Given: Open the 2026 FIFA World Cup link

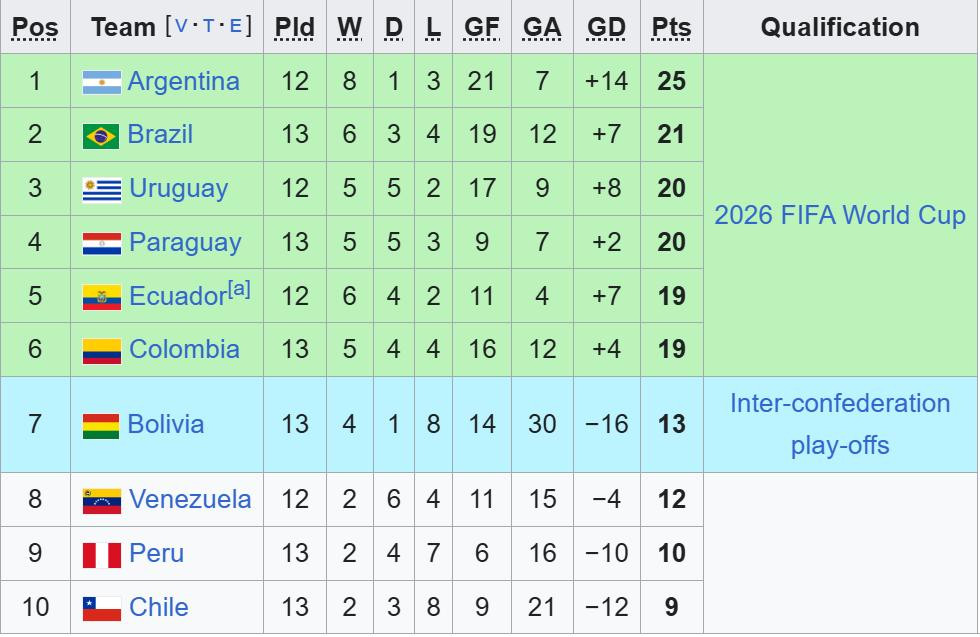Looking at the screenshot, I should point(840,215).
